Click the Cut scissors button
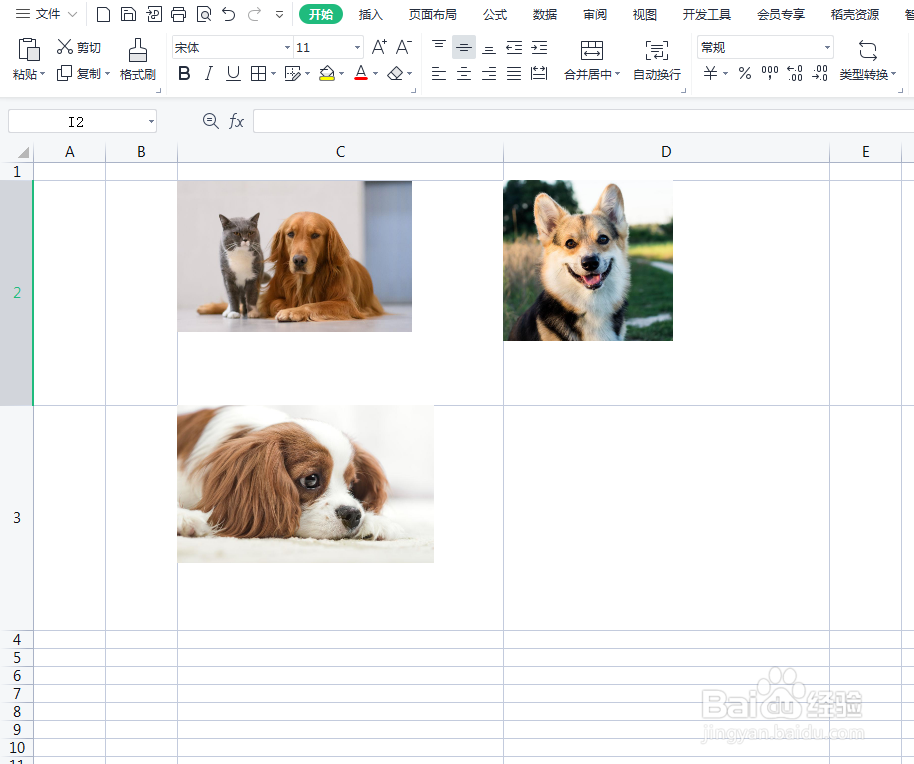This screenshot has height=764, width=914. (x=79, y=47)
